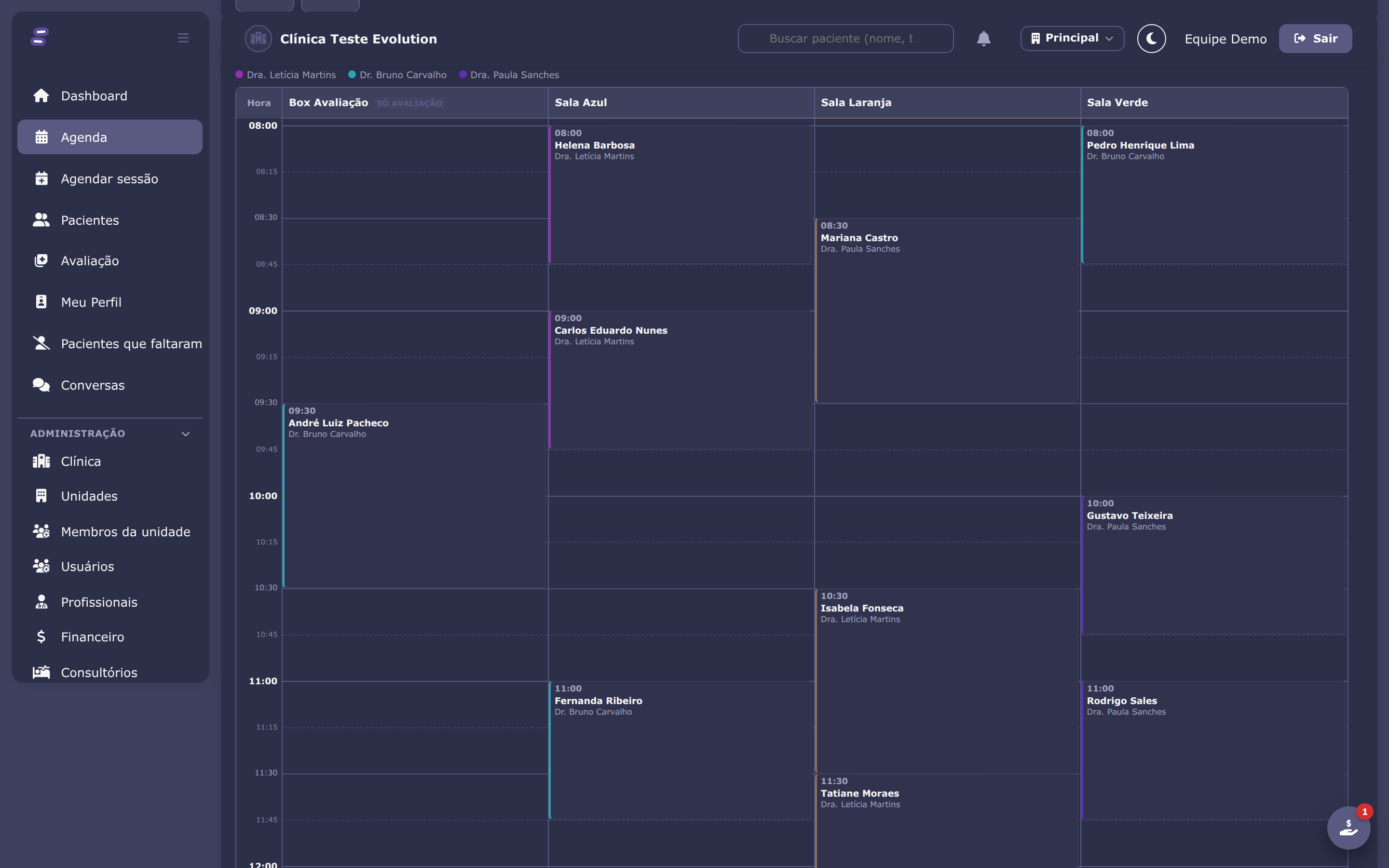The height and width of the screenshot is (868, 1389).
Task: Click the Financeiro dollar sign icon
Action: coord(41,637)
